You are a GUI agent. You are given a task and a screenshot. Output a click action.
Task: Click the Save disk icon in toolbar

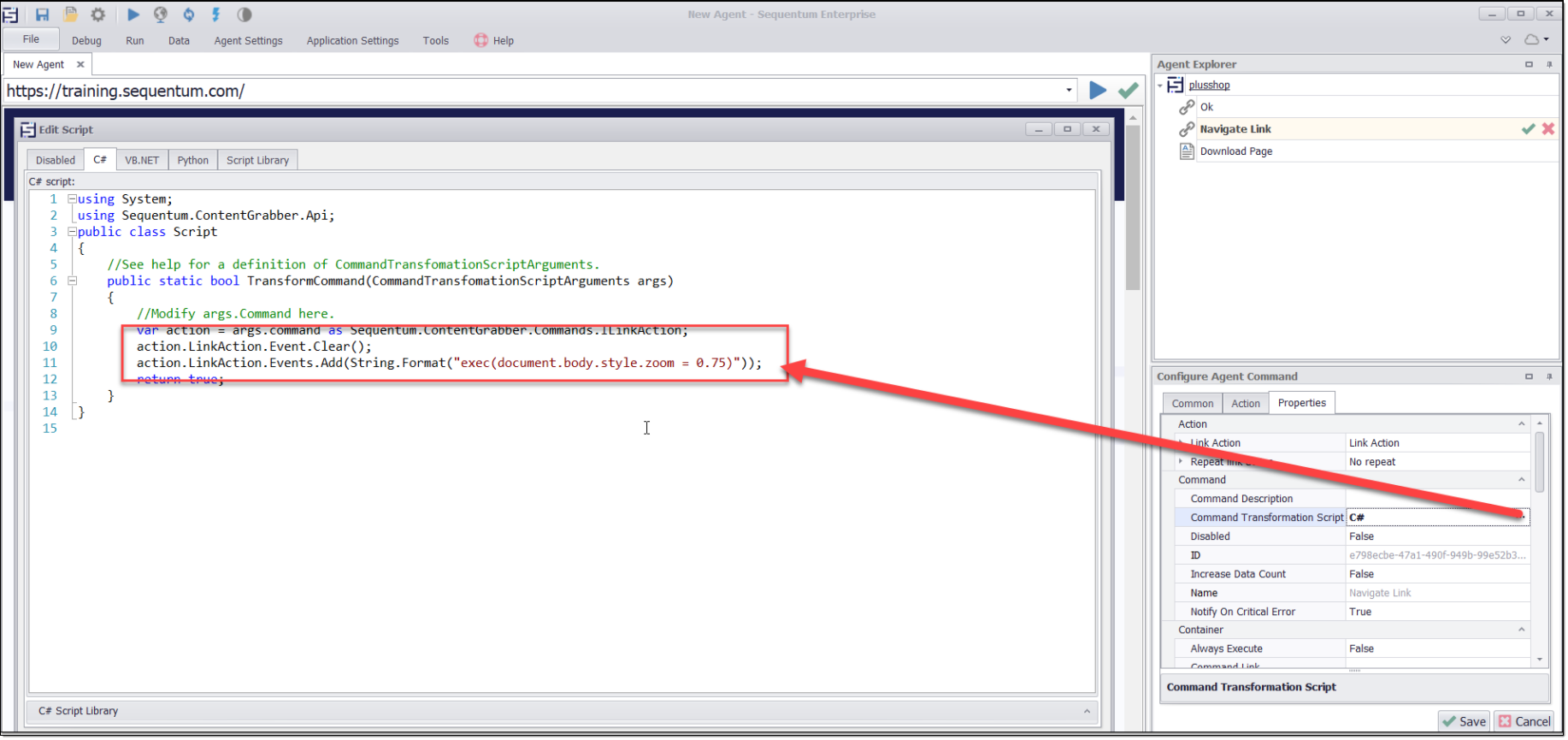coord(42,15)
